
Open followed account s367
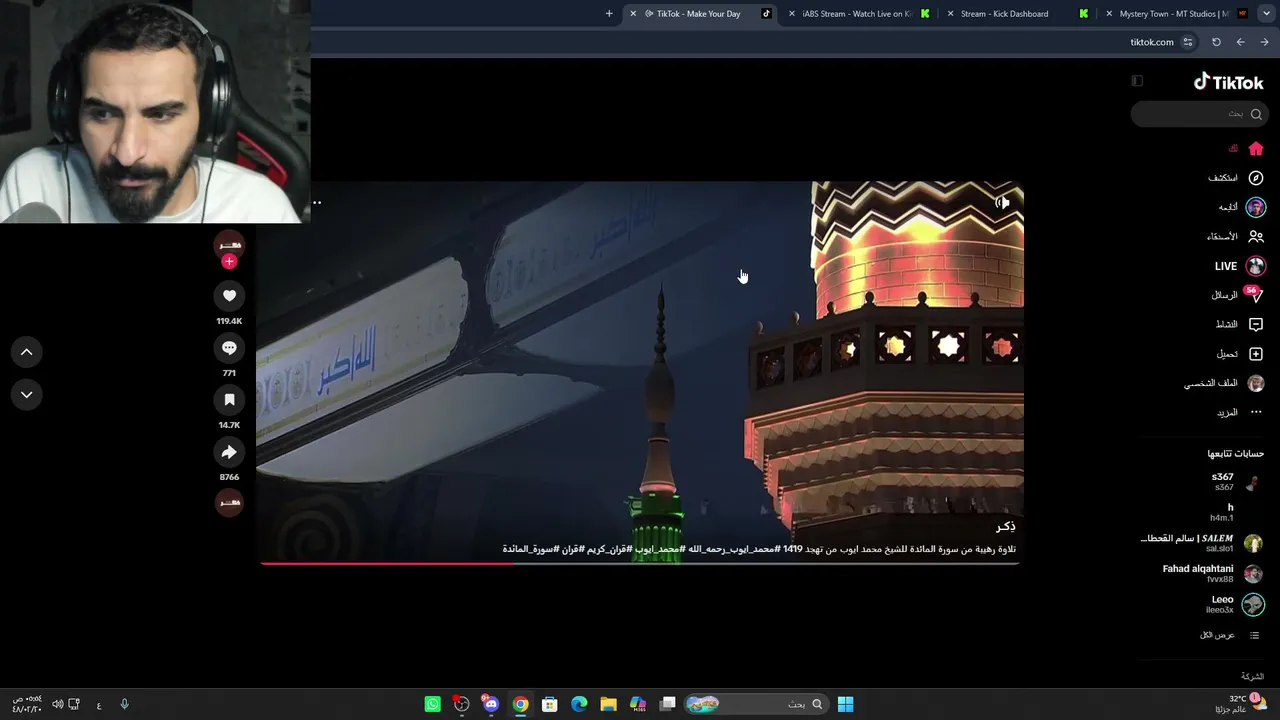coord(1236,482)
